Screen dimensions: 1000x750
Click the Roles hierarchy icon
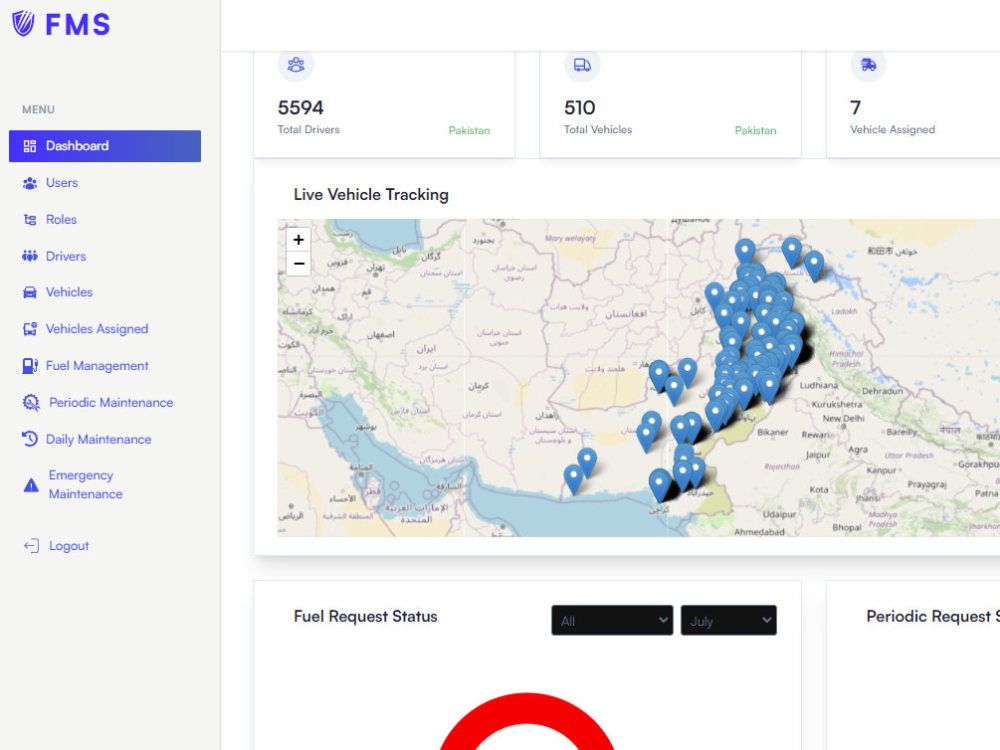tap(30, 220)
